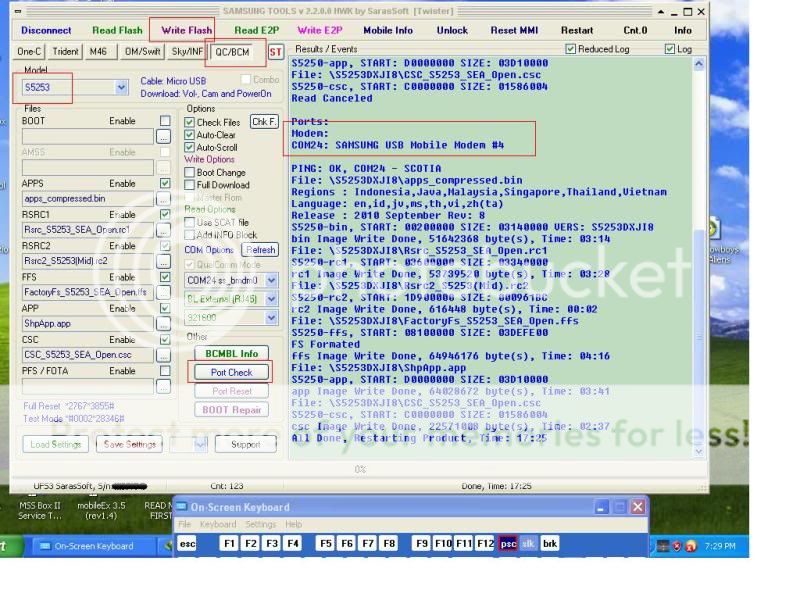800x600 pixels.
Task: Toggle the Check Files option
Action: [189, 122]
